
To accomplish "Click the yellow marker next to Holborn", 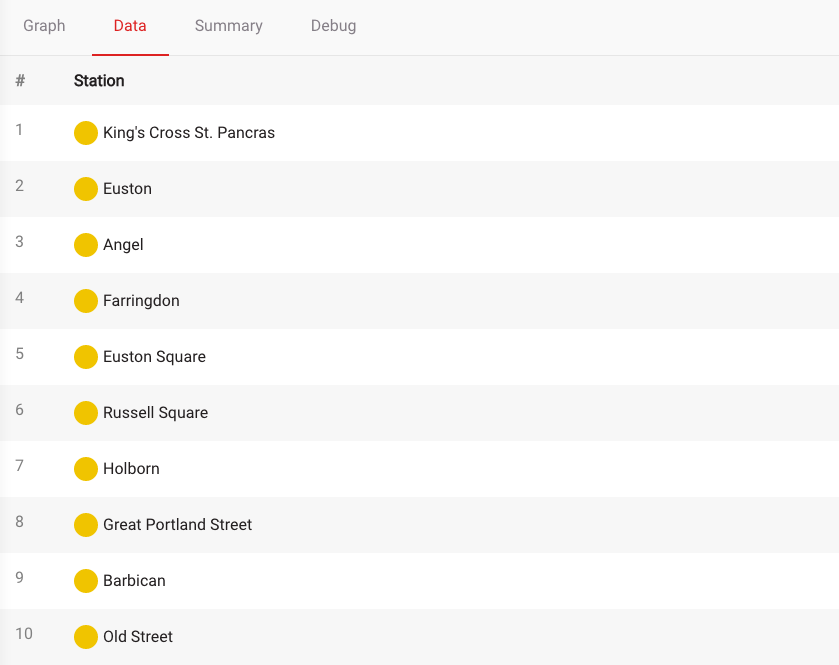I will coord(86,469).
